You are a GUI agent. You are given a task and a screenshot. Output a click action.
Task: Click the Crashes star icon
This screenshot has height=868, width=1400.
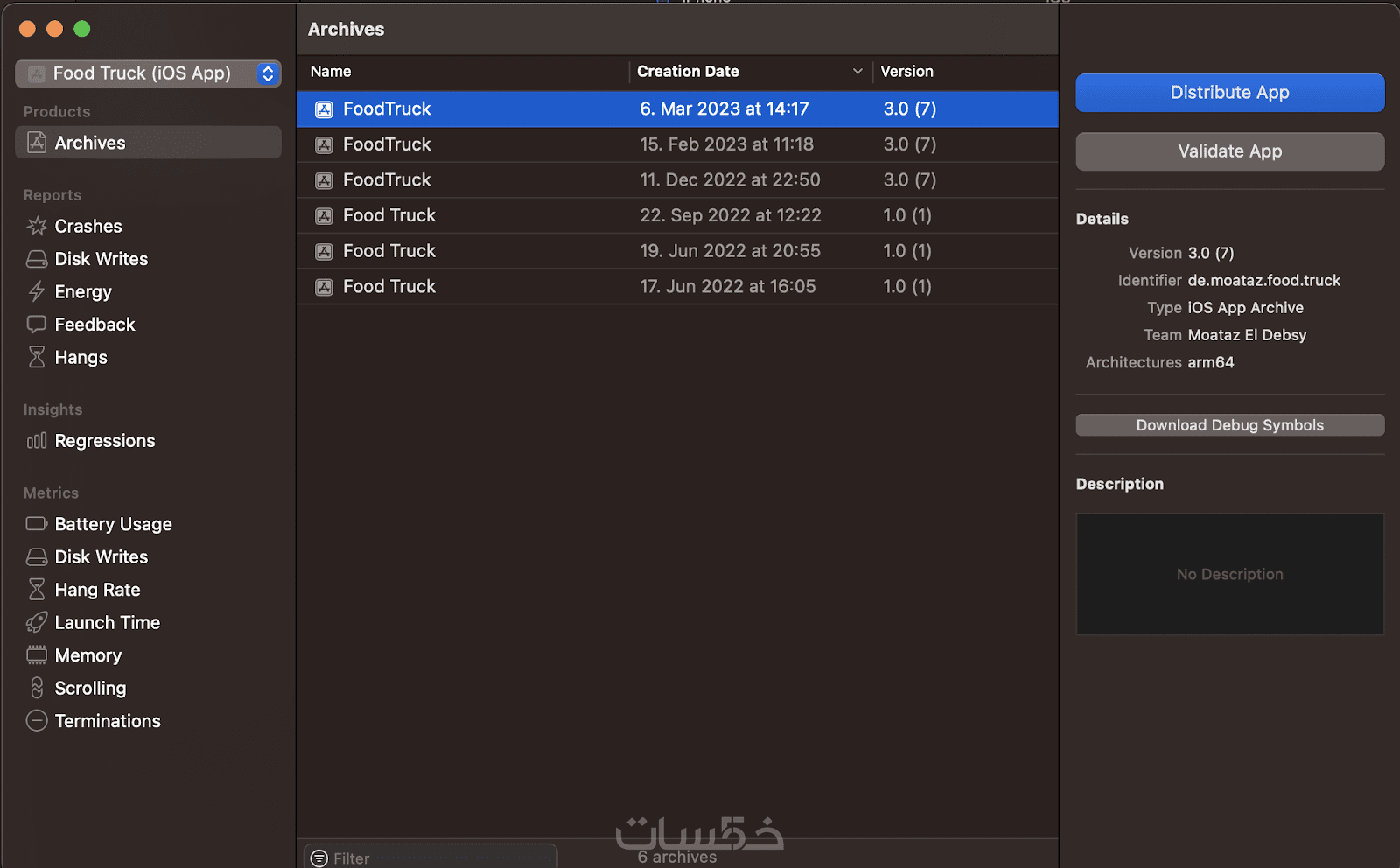(37, 226)
